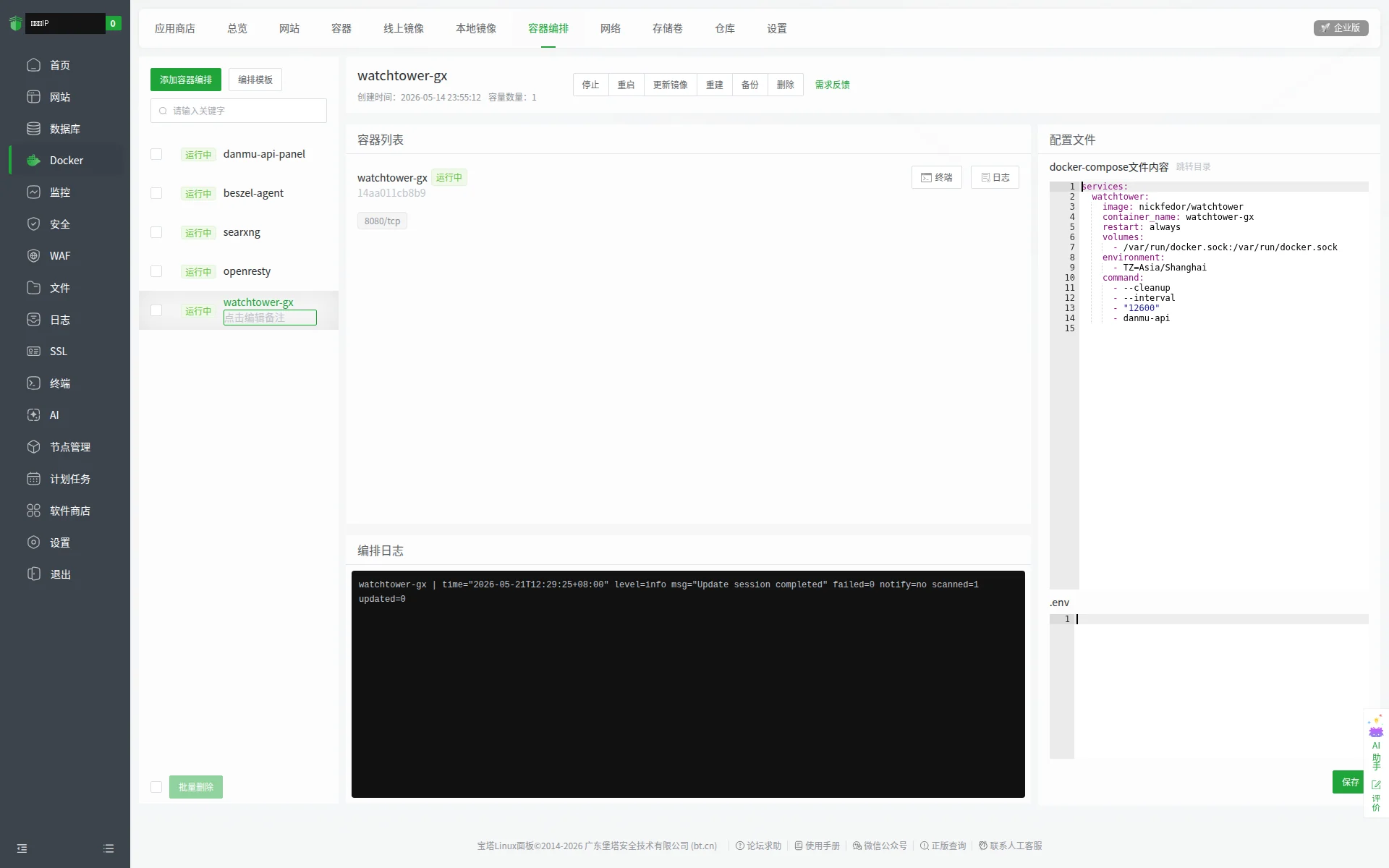Open the 监控 monitoring sidebar icon
Screen dimensions: 1389x868
pyautogui.click(x=33, y=192)
